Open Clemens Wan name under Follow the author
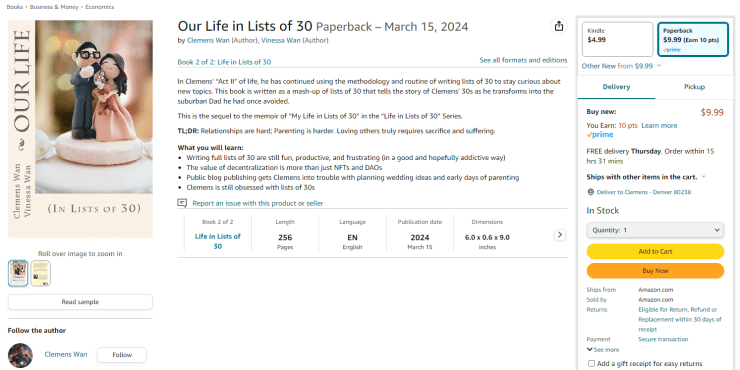 click(66, 354)
